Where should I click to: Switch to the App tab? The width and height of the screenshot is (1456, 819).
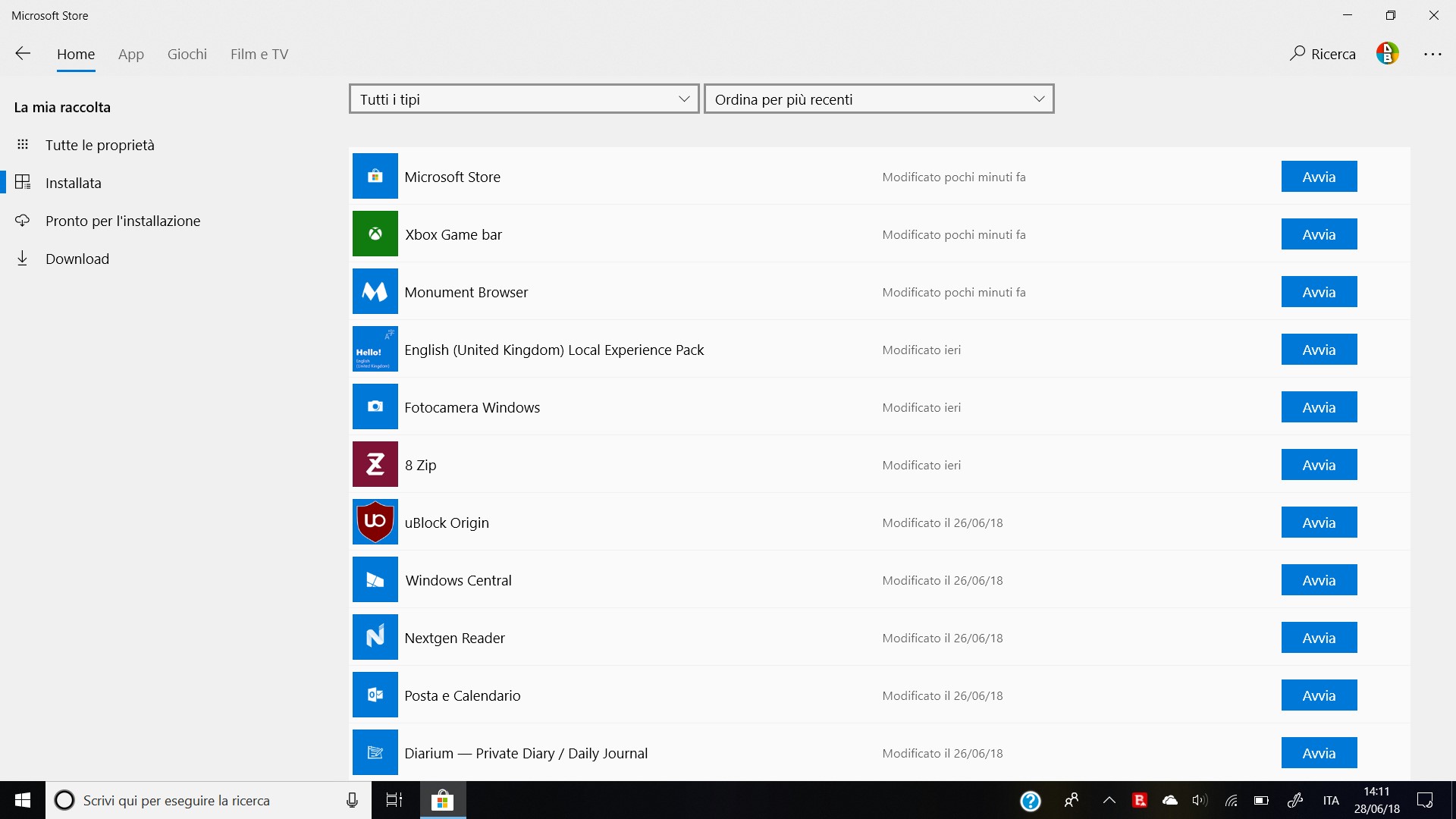[x=131, y=54]
